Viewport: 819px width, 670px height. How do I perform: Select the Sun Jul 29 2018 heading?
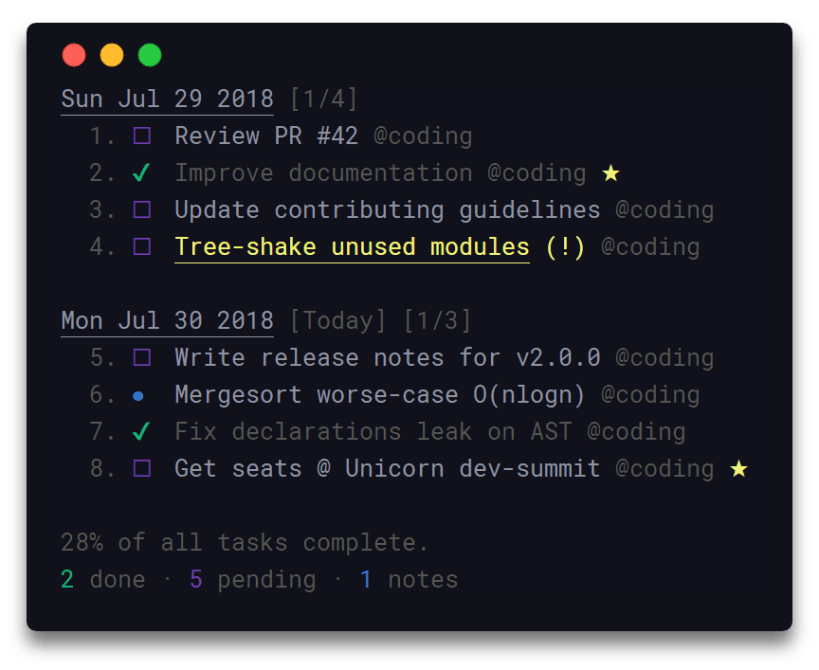[167, 100]
